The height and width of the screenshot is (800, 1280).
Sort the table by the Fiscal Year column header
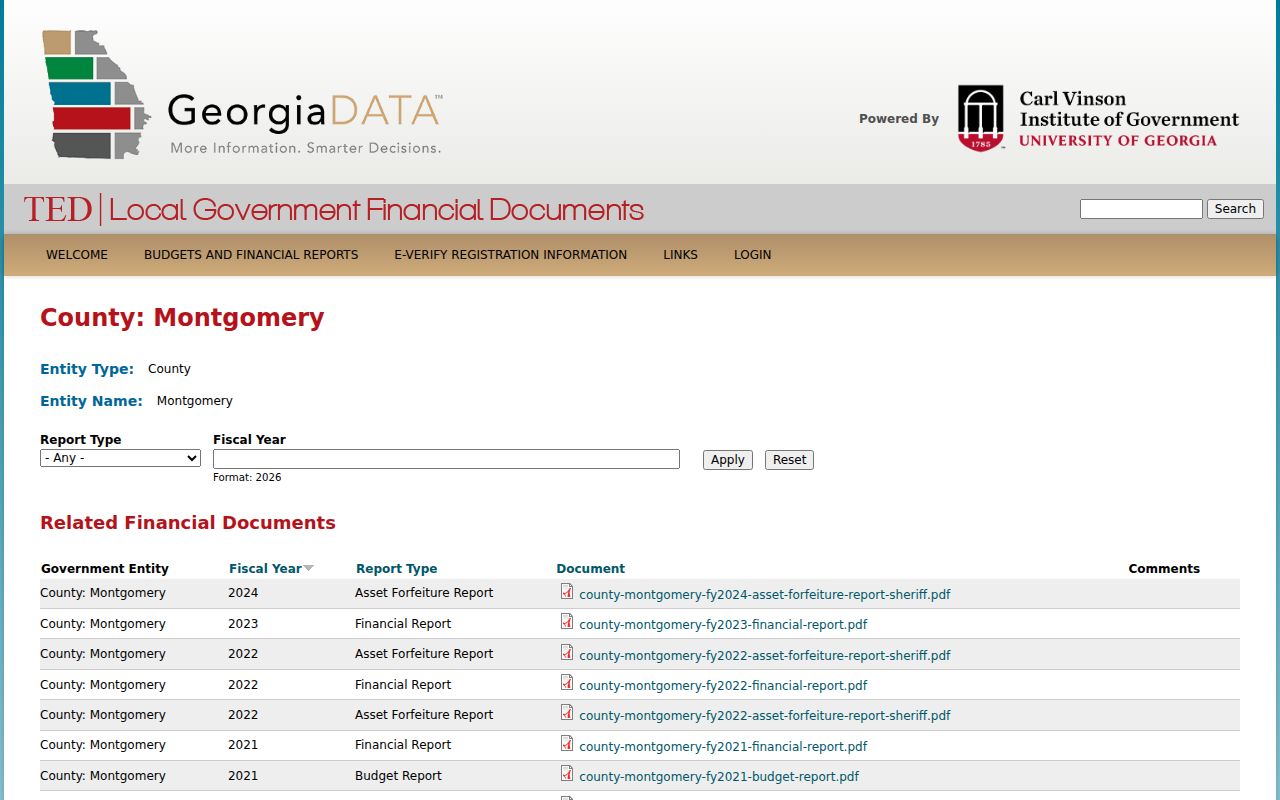click(265, 568)
